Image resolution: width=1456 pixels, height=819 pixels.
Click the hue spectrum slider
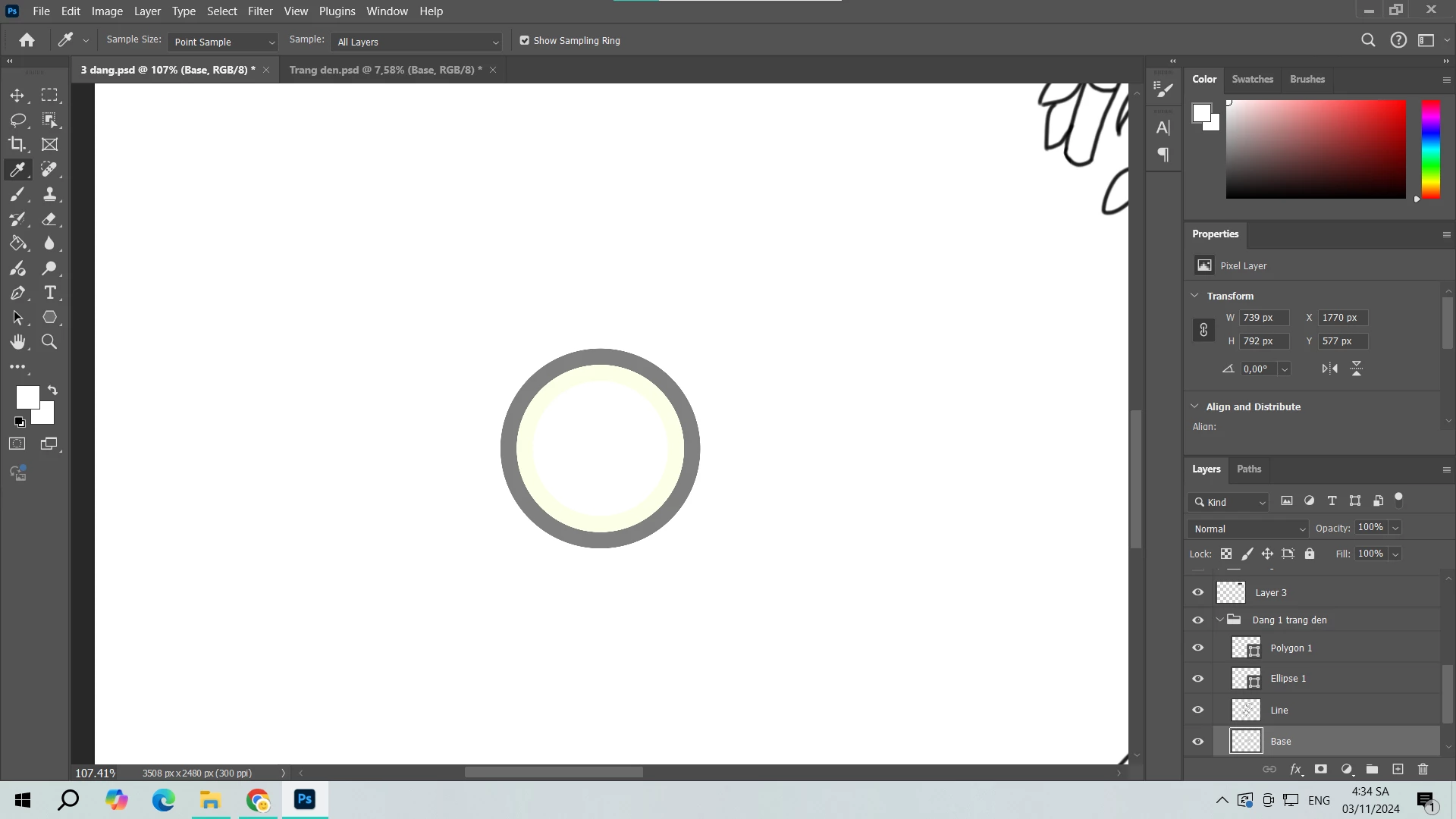(x=1430, y=149)
